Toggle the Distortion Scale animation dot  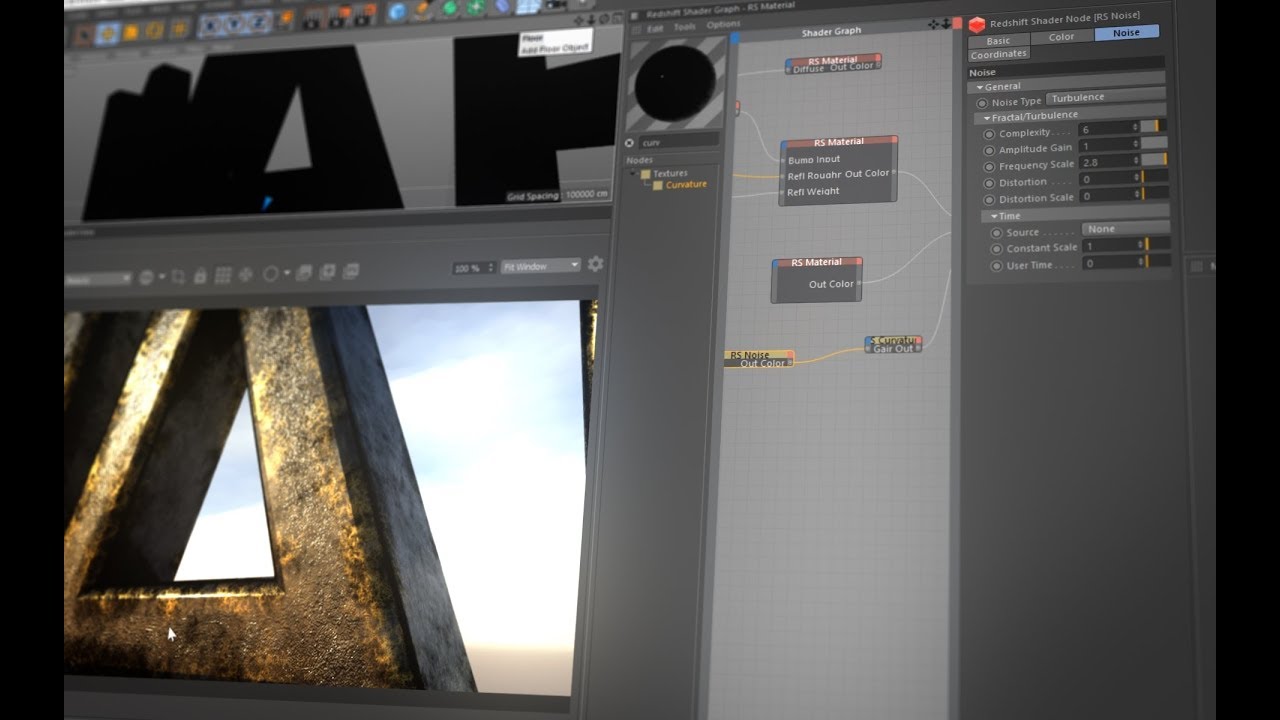[x=990, y=198]
